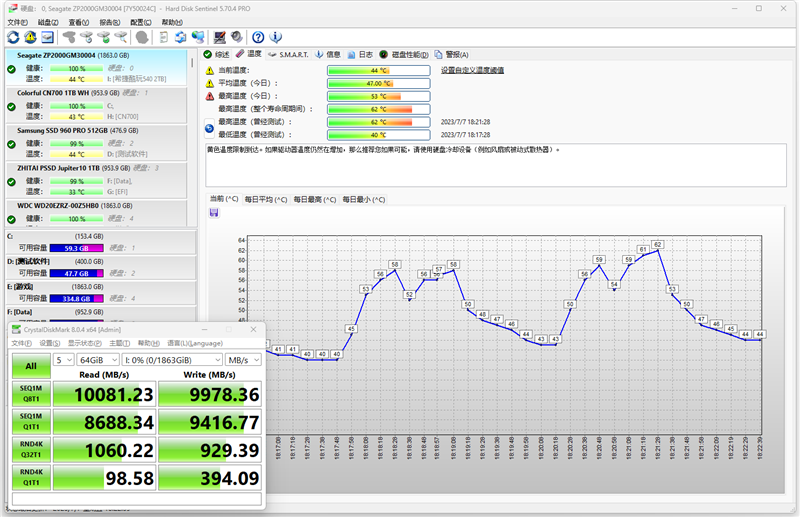This screenshot has width=800, height=517.
Task: Open the 文件(F) menu in Hard Disk Sentinel
Action: 17,22
